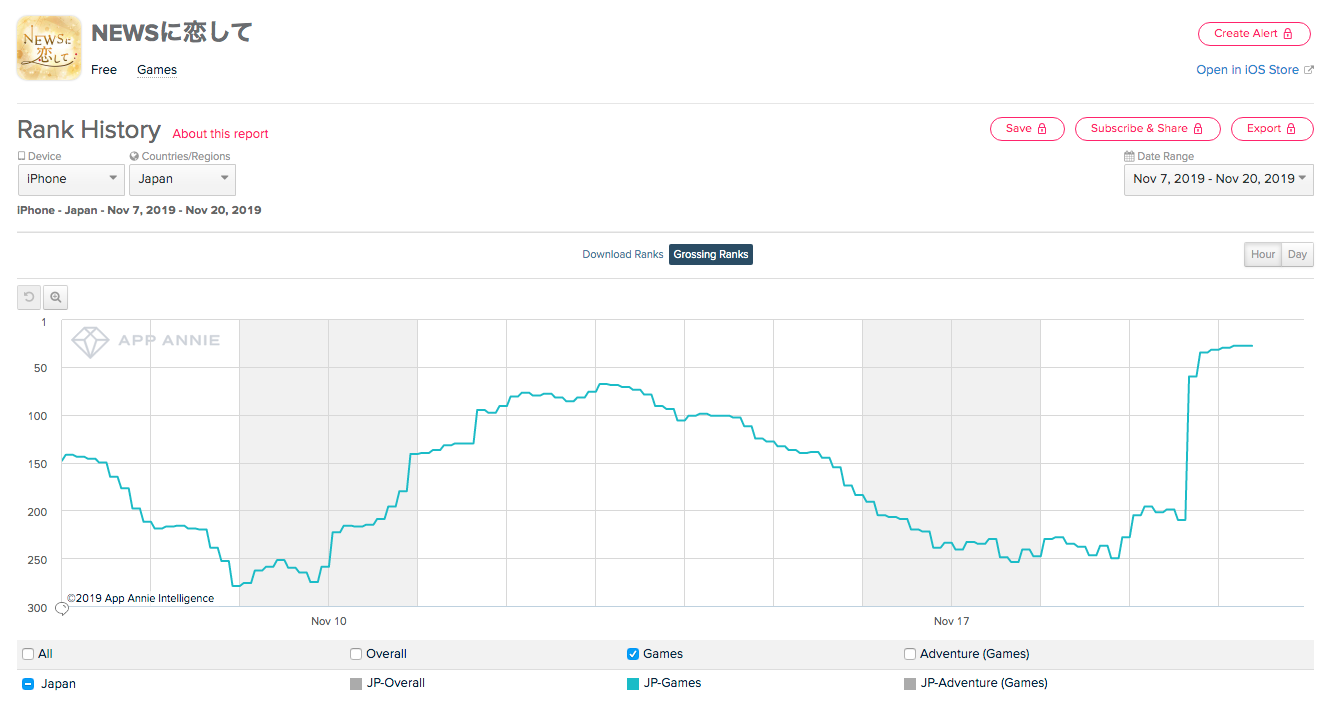The width and height of the screenshot is (1333, 710).
Task: Click the JP-Adventure (Games) legend label
Action: (984, 683)
